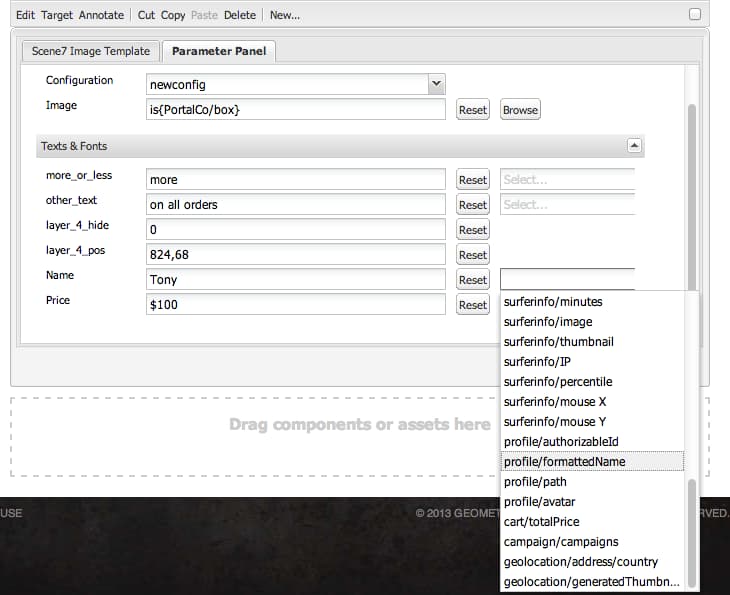
Task: Choose cart/totalPrice from the list
Action: tap(592, 522)
